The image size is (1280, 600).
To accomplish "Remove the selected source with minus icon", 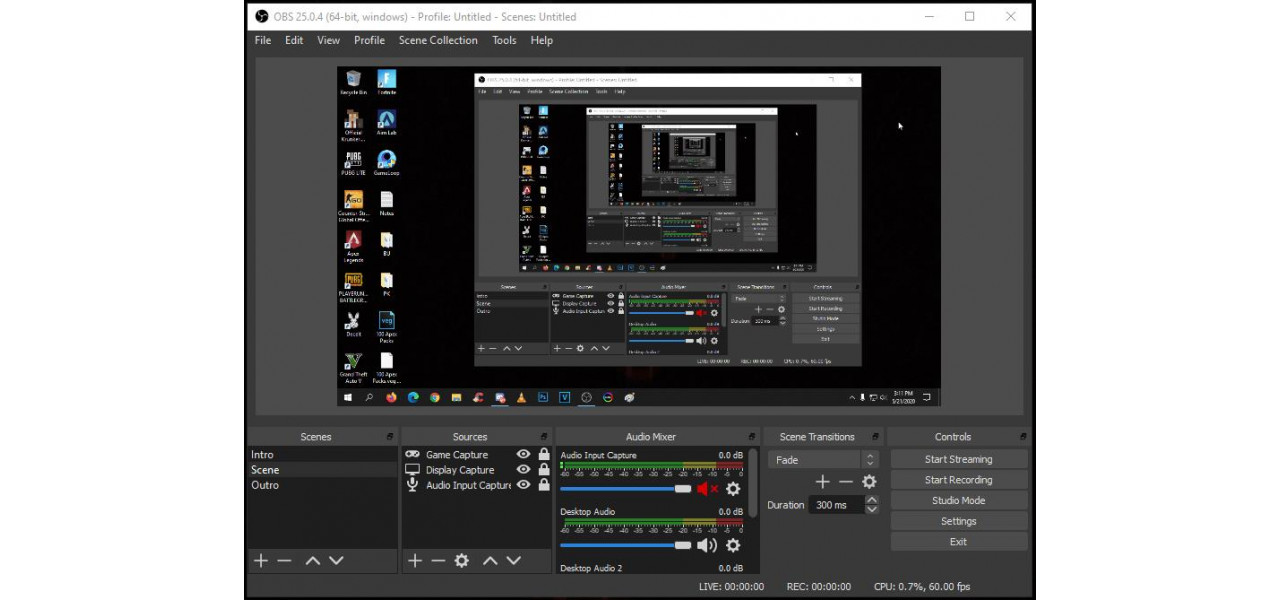I will pos(438,561).
